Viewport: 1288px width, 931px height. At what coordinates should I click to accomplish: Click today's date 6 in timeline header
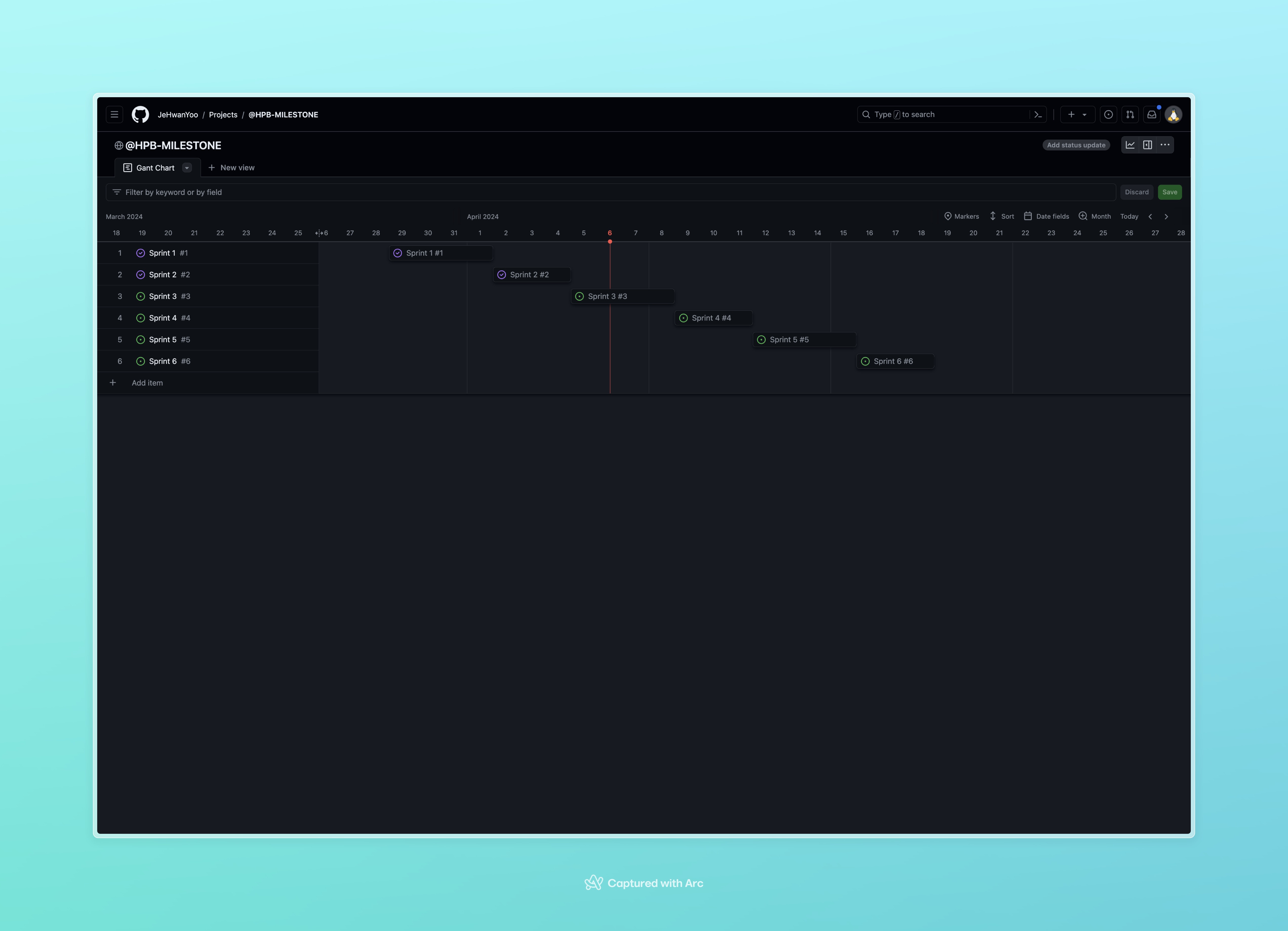609,233
